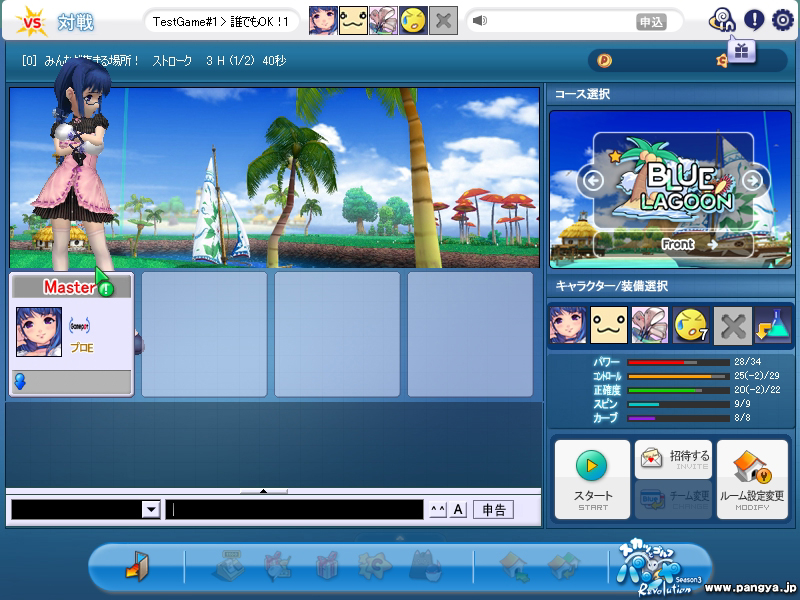
Task: Click the プロE rank text
Action: (82, 348)
